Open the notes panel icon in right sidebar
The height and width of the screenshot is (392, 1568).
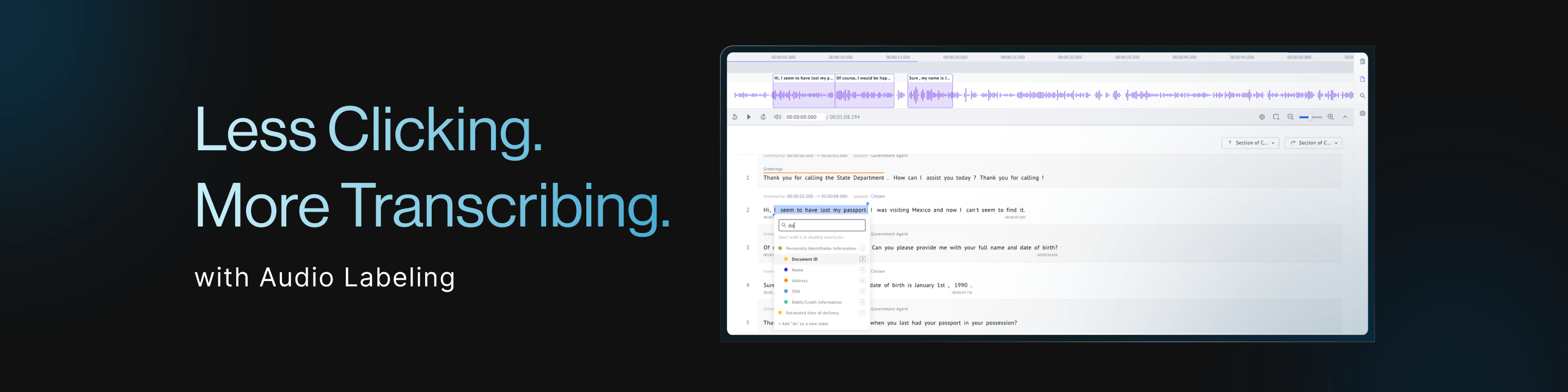coord(1362,62)
